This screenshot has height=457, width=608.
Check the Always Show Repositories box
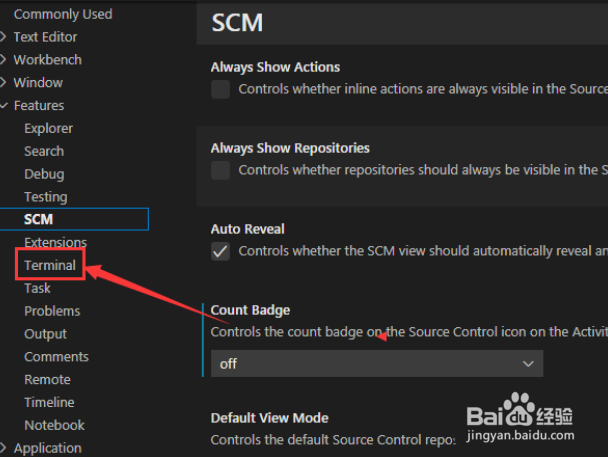(220, 170)
